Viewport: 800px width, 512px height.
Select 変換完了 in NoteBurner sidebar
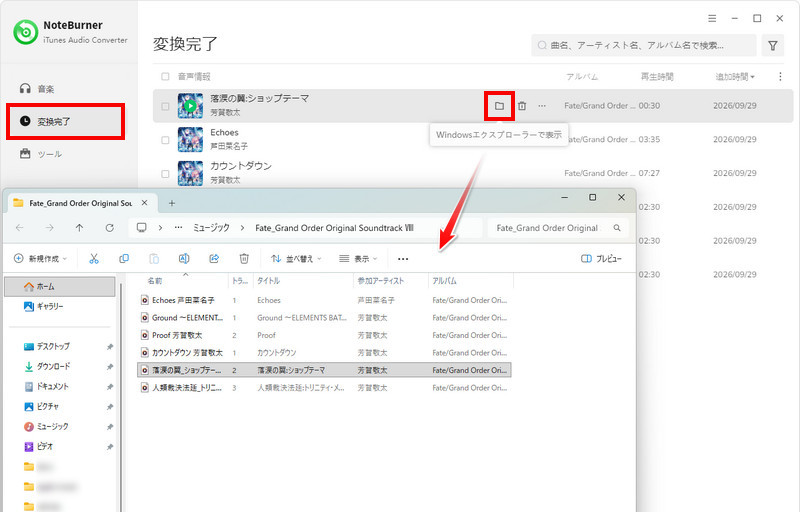[65, 121]
